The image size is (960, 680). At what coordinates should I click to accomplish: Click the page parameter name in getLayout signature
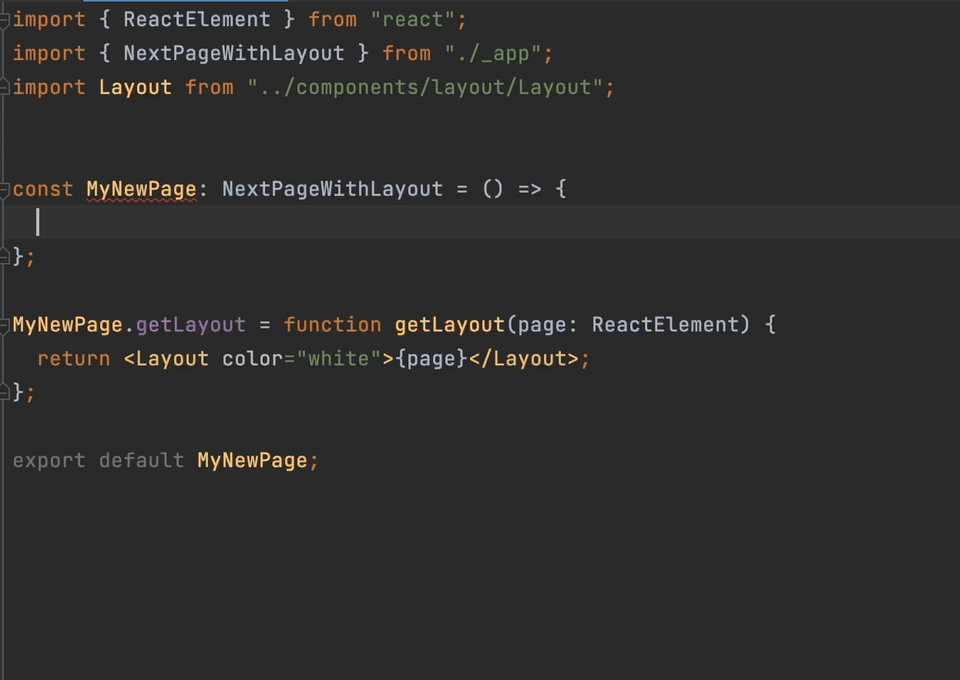(542, 326)
